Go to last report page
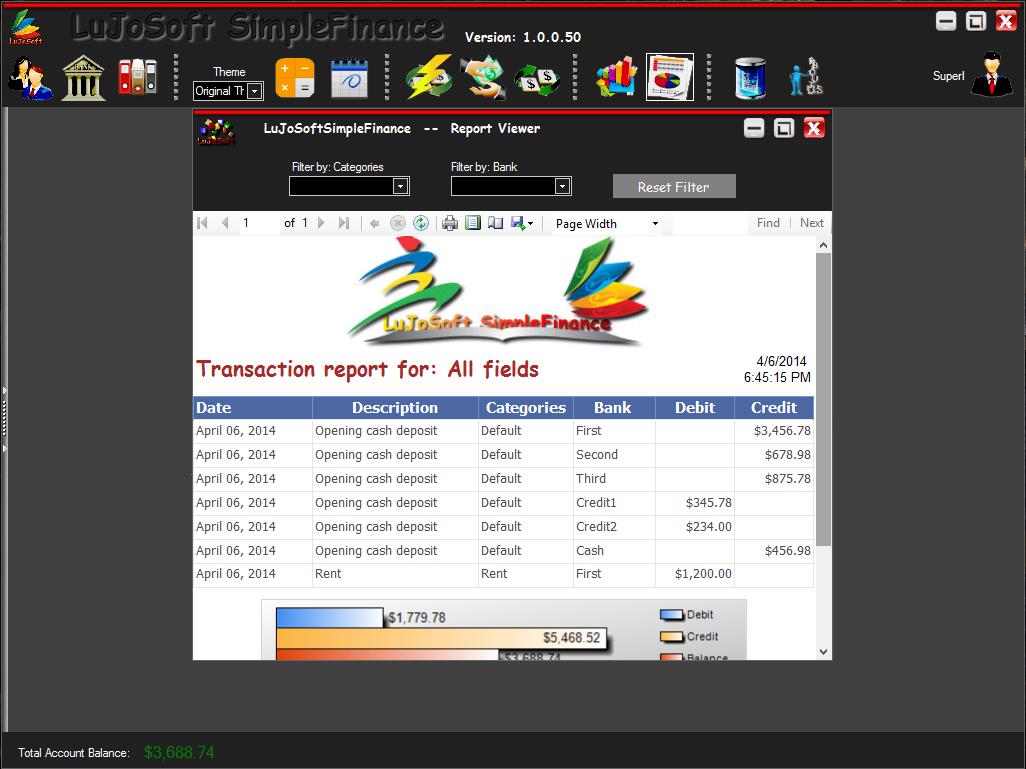This screenshot has width=1026, height=769. (344, 223)
